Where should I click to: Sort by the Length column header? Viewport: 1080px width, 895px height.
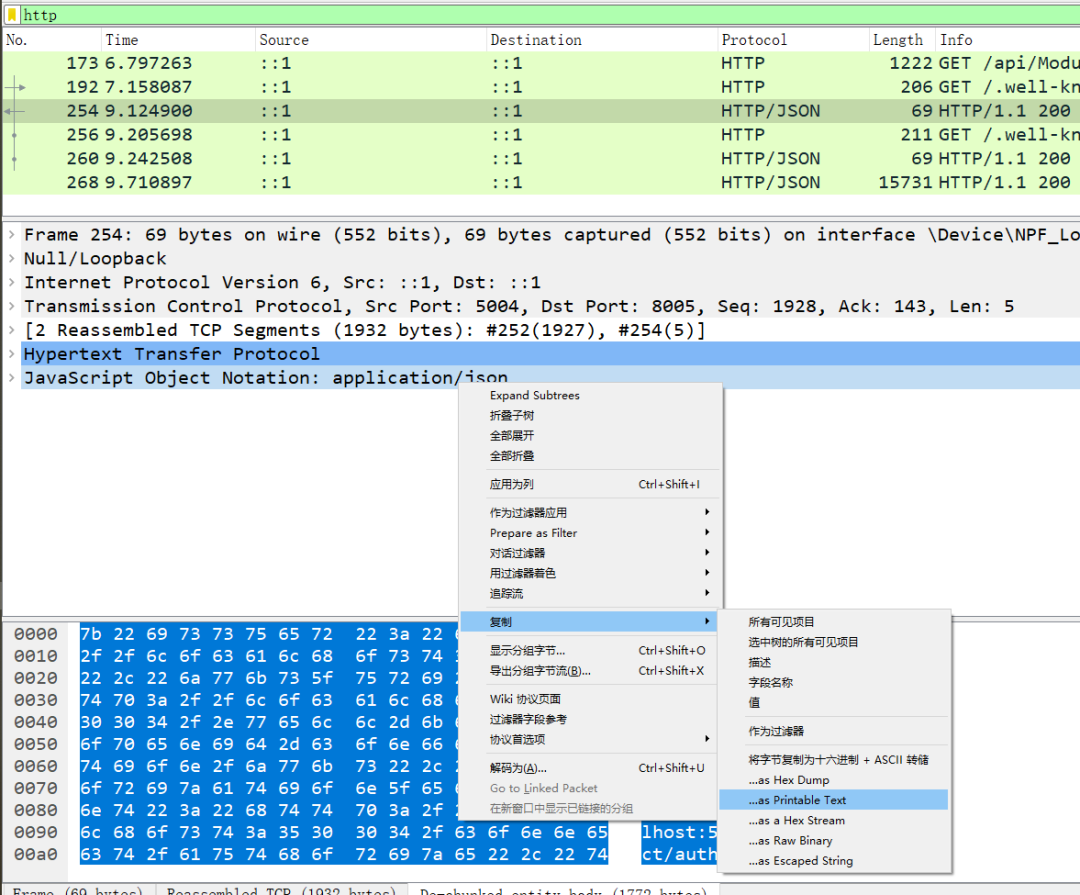[902, 40]
